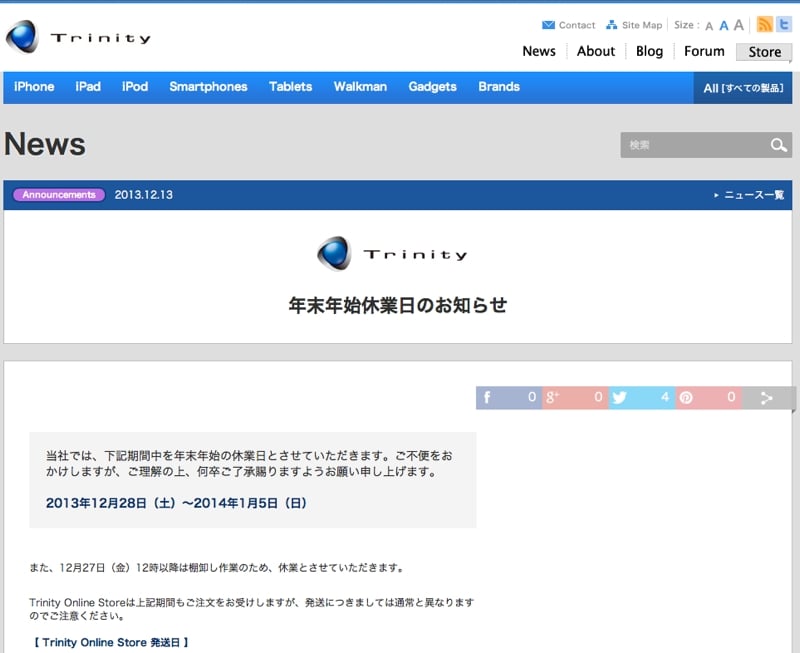Pin article with Pinterest icon
The image size is (800, 653).
click(x=686, y=398)
